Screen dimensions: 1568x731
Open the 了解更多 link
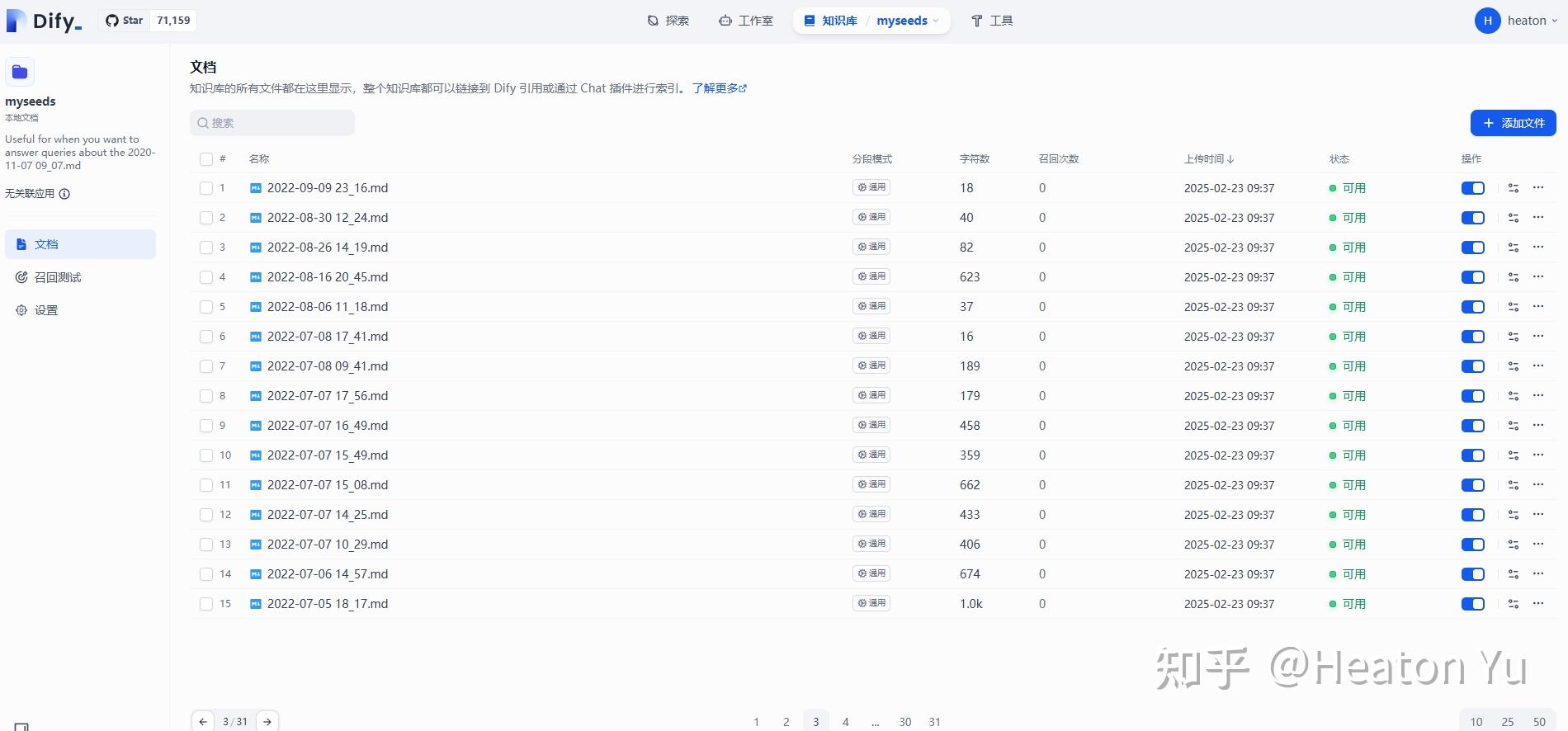720,88
